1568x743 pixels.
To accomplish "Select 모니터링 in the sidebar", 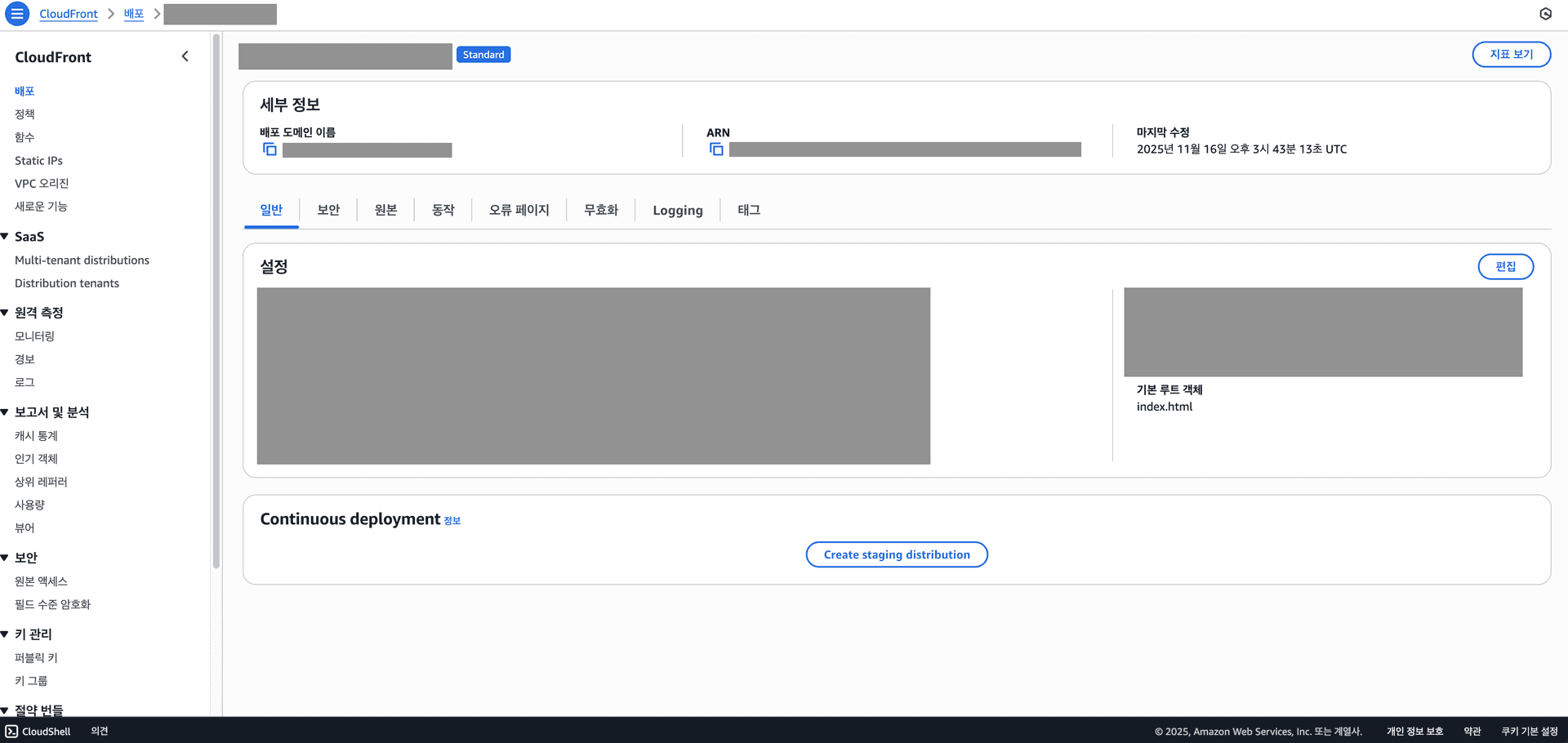I will pyautogui.click(x=33, y=336).
